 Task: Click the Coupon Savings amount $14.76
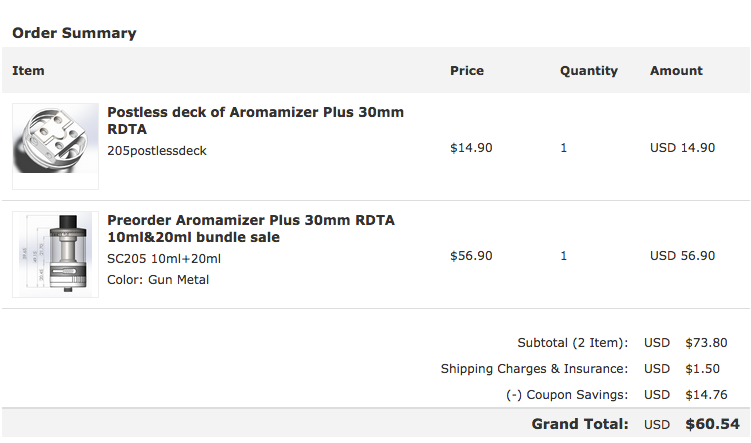[x=704, y=395]
